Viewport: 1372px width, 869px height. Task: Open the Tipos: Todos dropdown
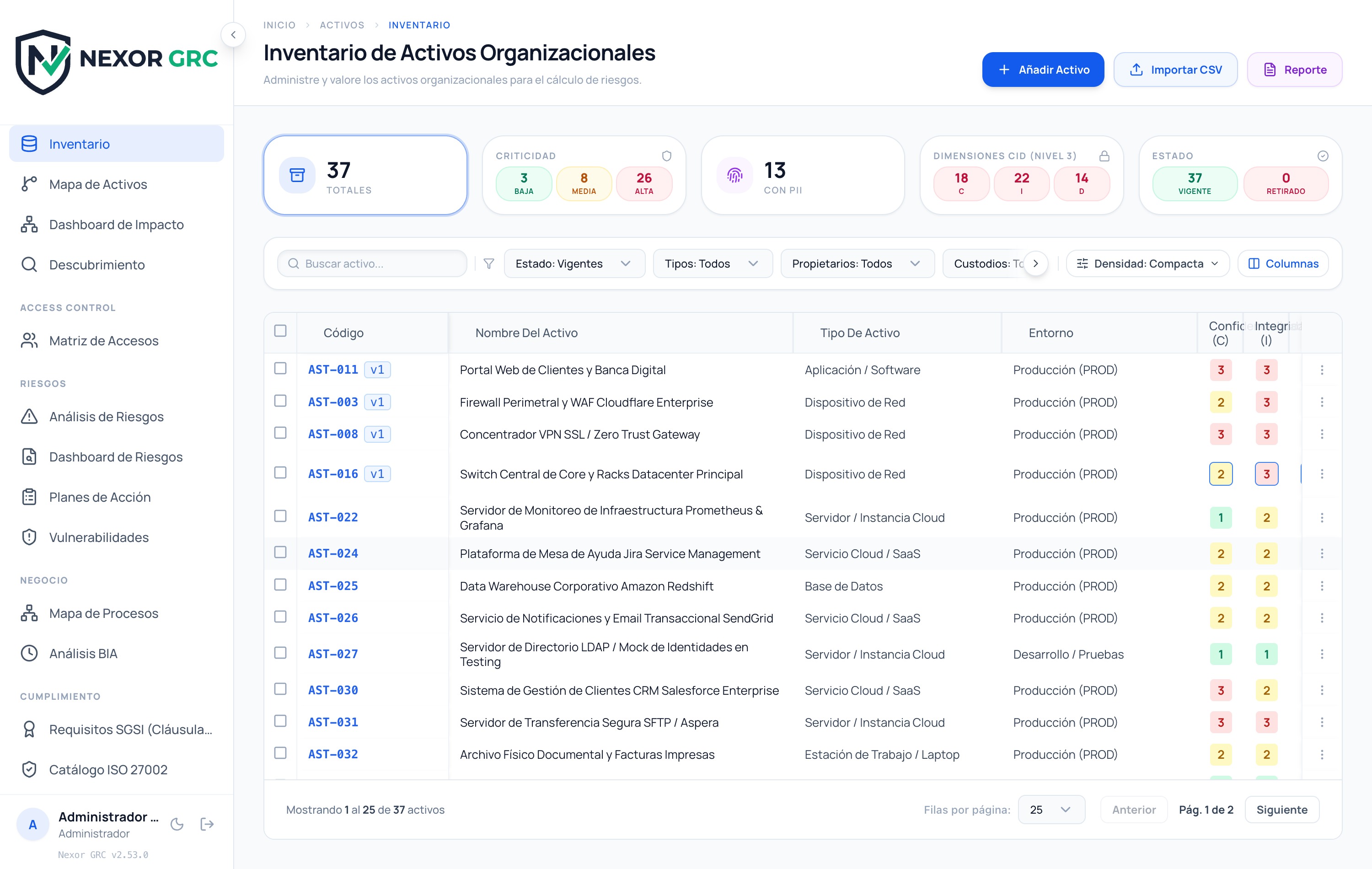pos(712,264)
